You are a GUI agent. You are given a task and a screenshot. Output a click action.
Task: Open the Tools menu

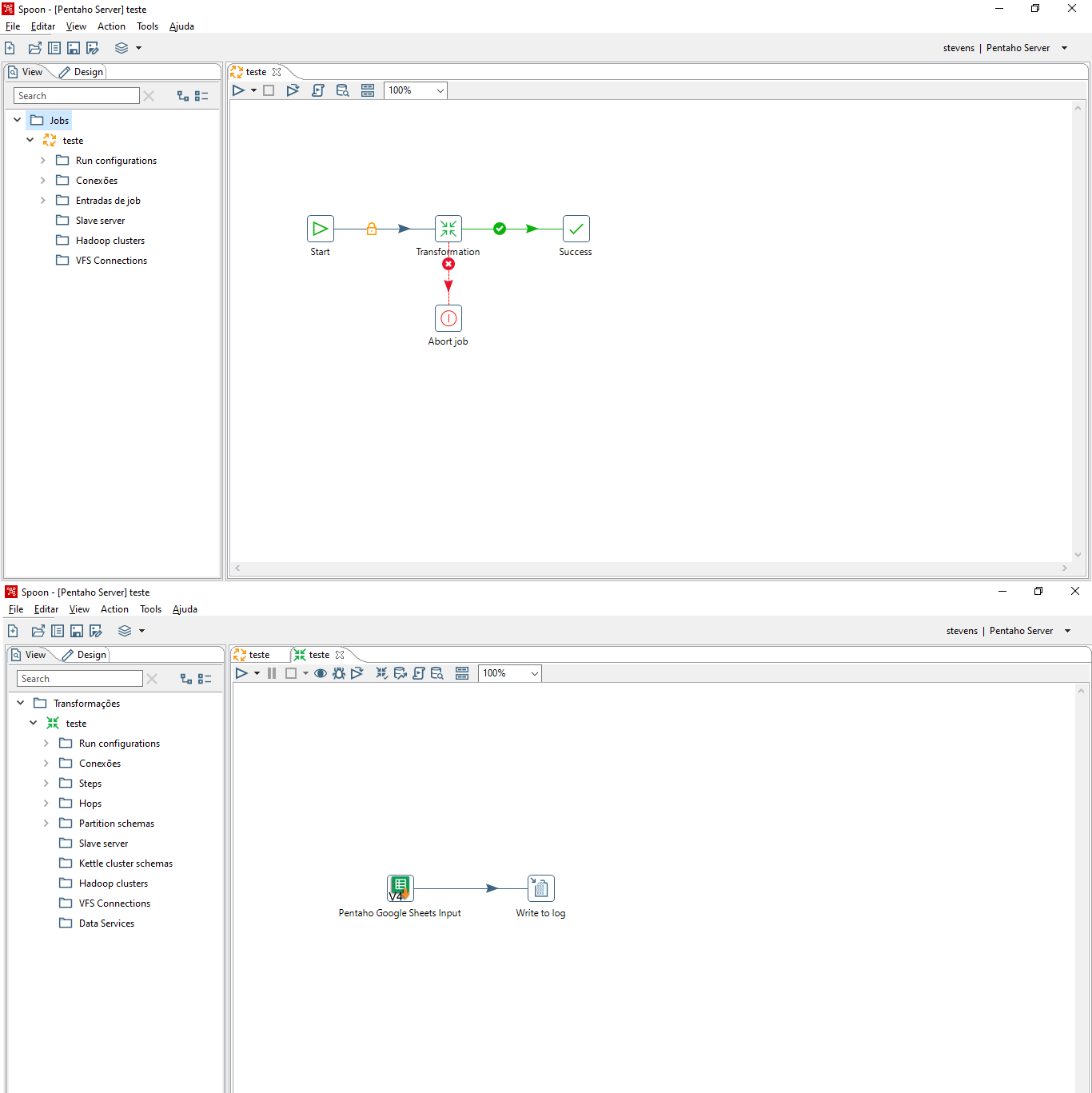tap(147, 26)
